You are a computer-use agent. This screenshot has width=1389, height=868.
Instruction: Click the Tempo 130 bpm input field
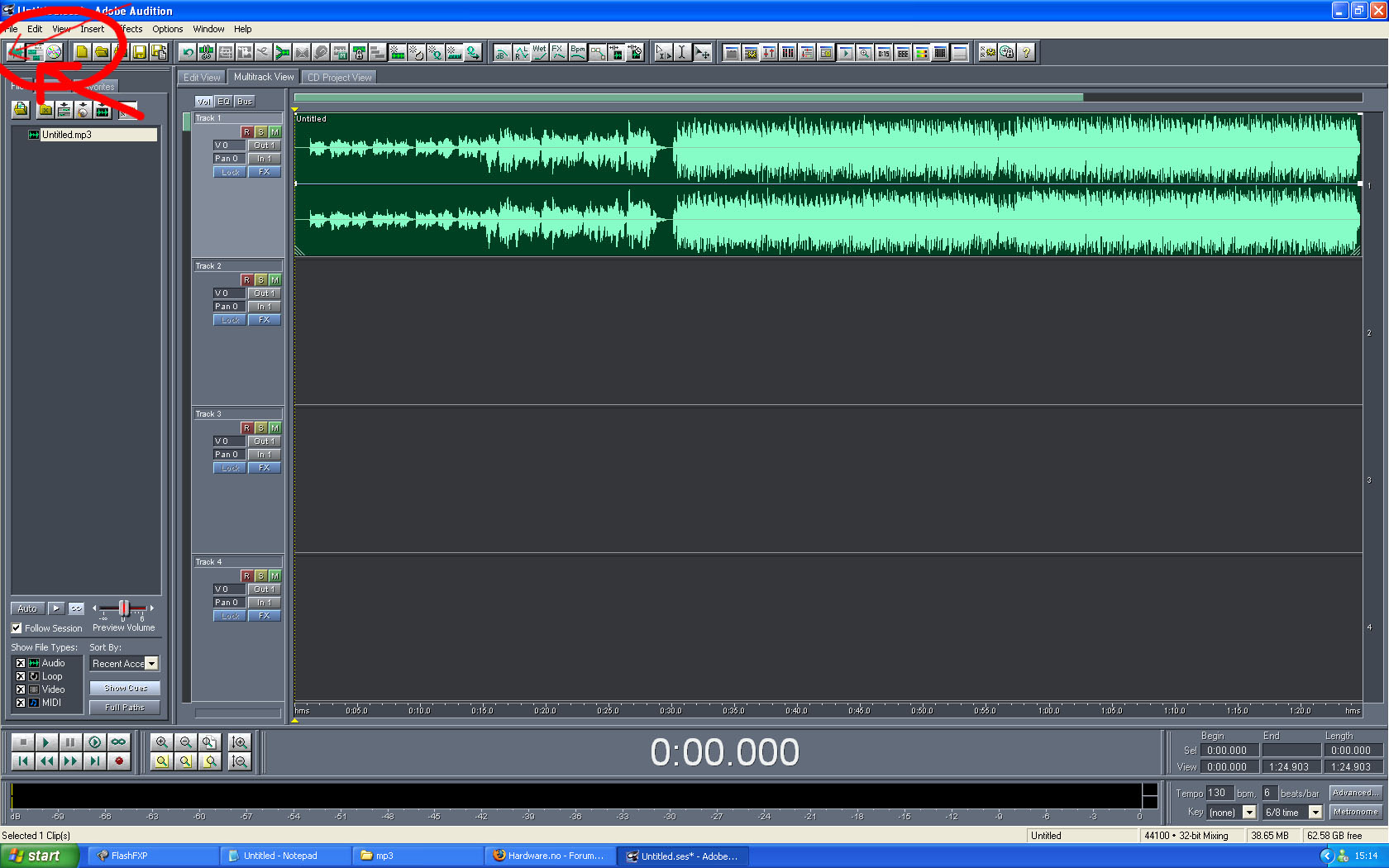(1220, 793)
